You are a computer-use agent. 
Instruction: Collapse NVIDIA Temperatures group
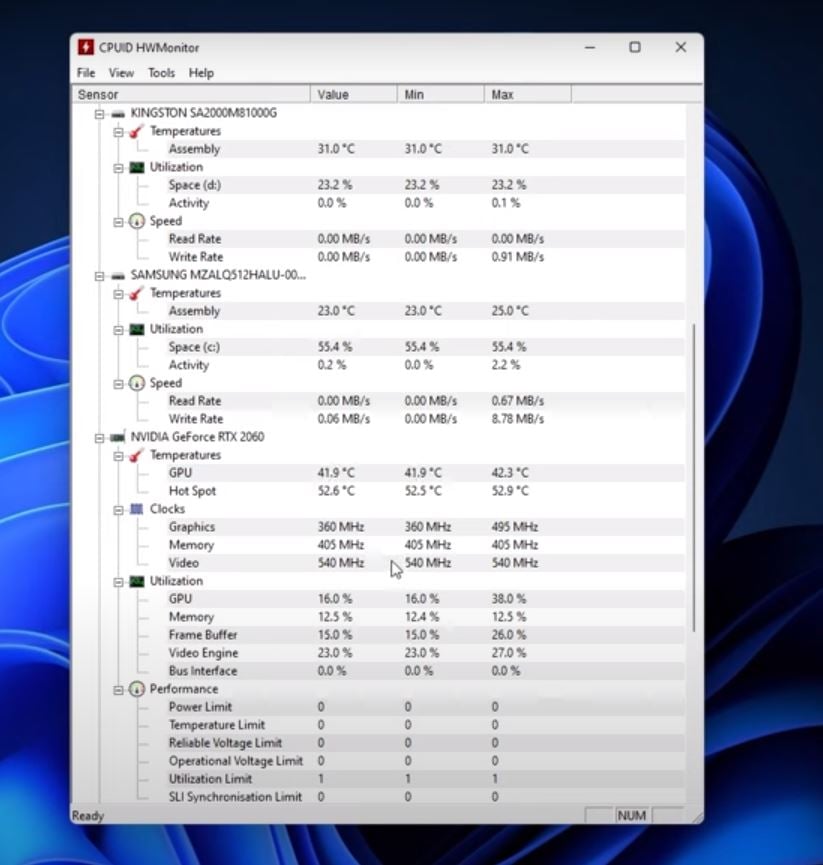(118, 456)
